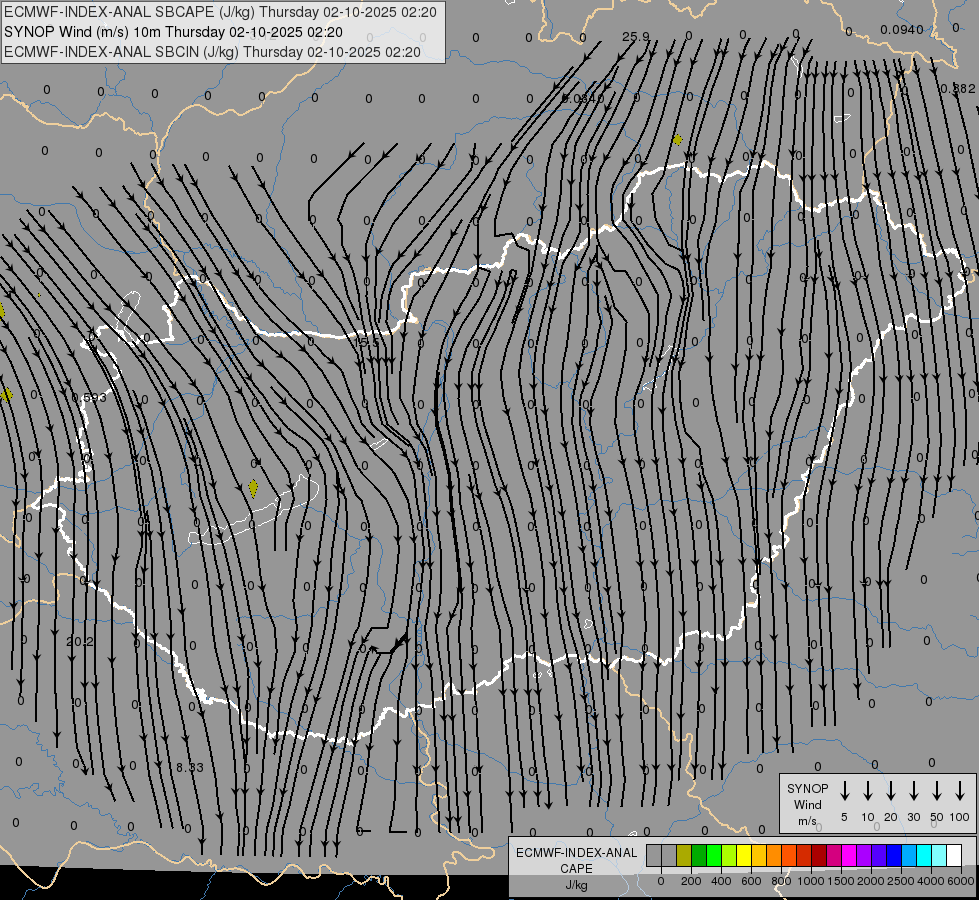Viewport: 979px width, 900px height.
Task: Click the 30 m/s wind arrow in legend
Action: [913, 791]
